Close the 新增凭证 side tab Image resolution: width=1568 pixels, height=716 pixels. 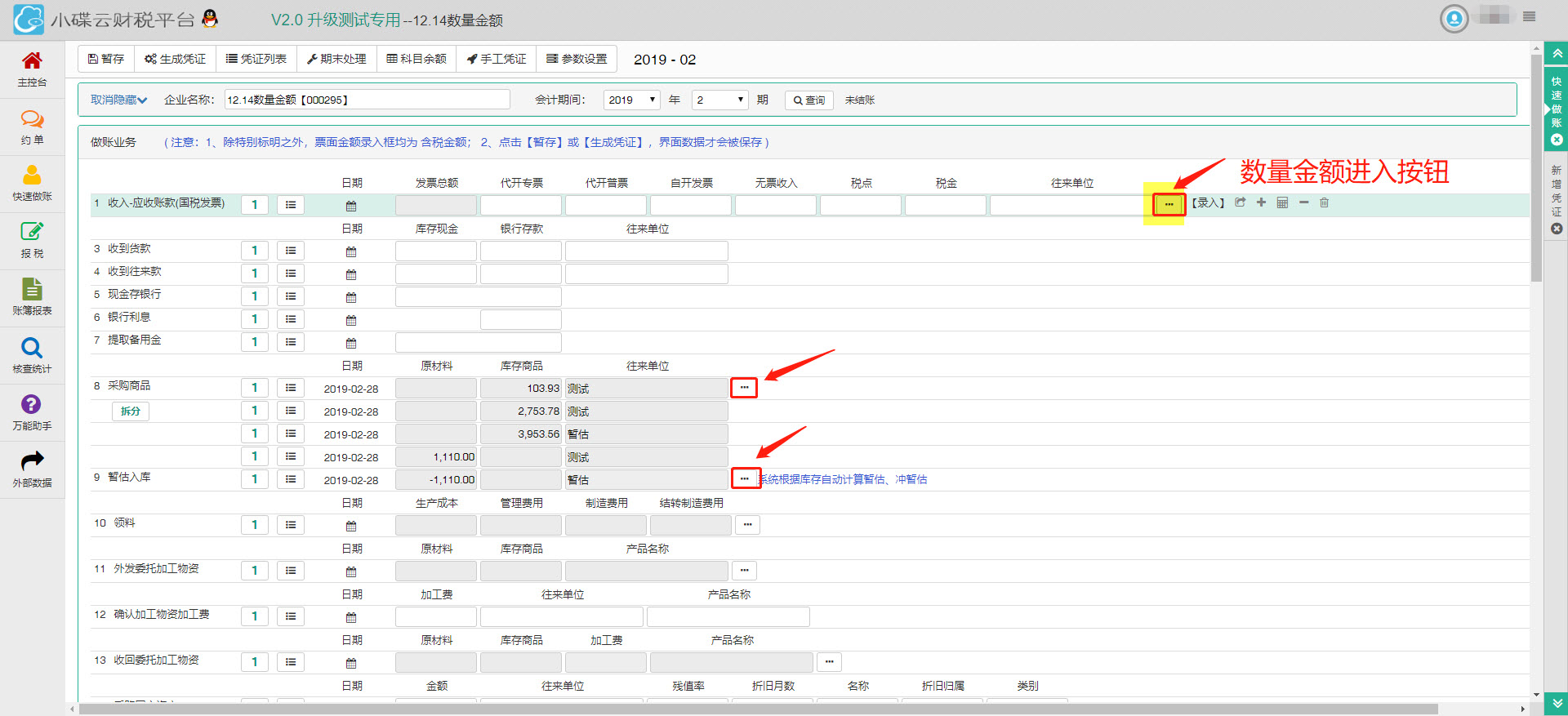click(1557, 229)
